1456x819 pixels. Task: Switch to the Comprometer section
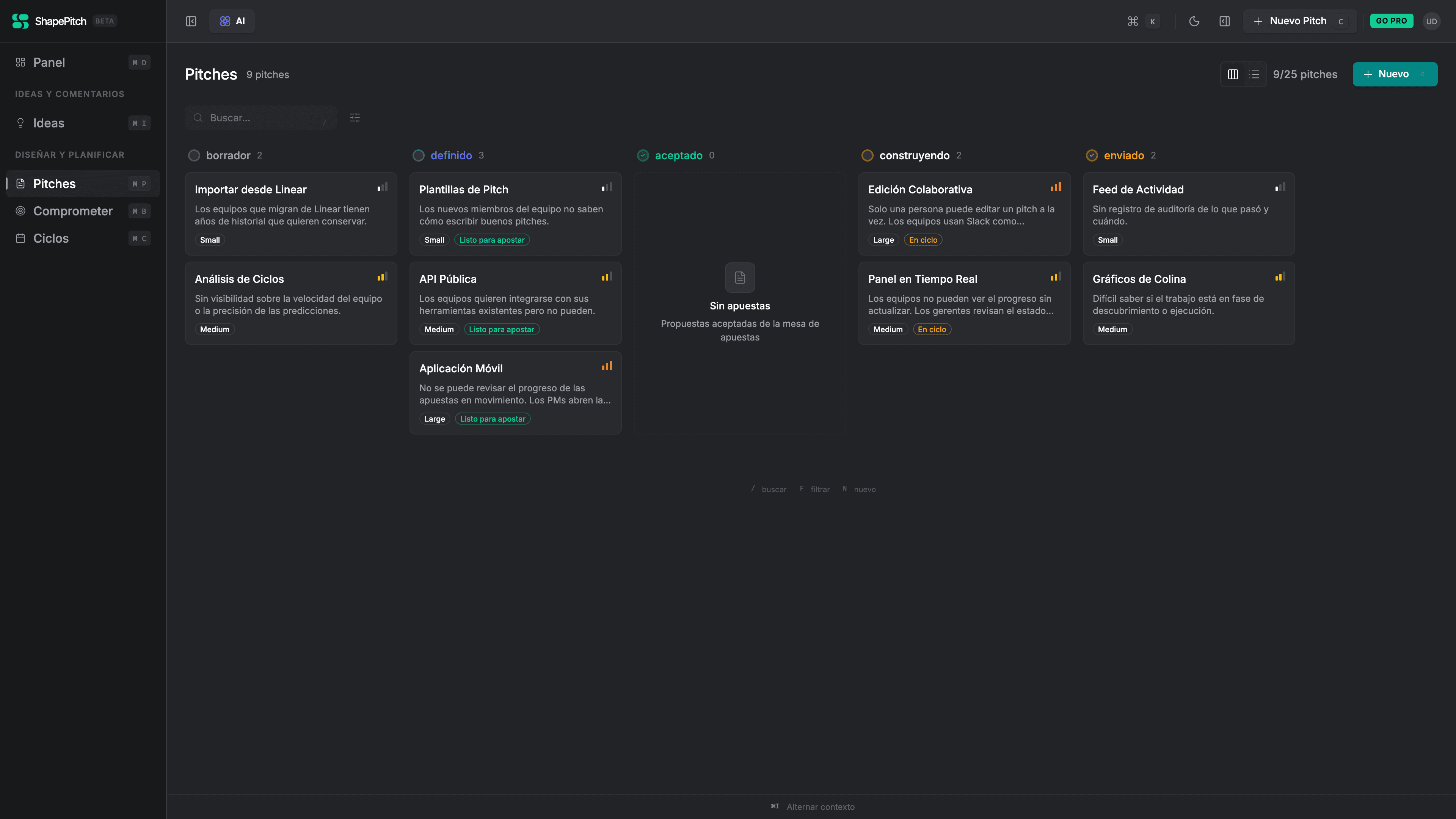[72, 211]
